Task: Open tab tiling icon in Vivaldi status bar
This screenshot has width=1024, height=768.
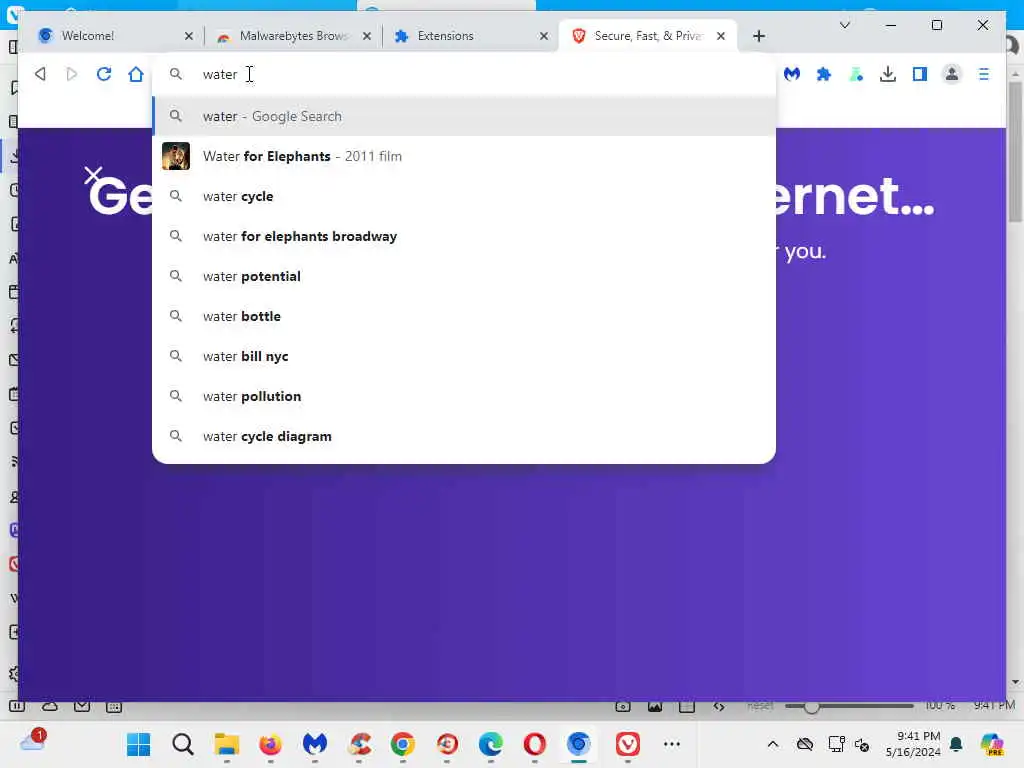Action: (x=687, y=706)
